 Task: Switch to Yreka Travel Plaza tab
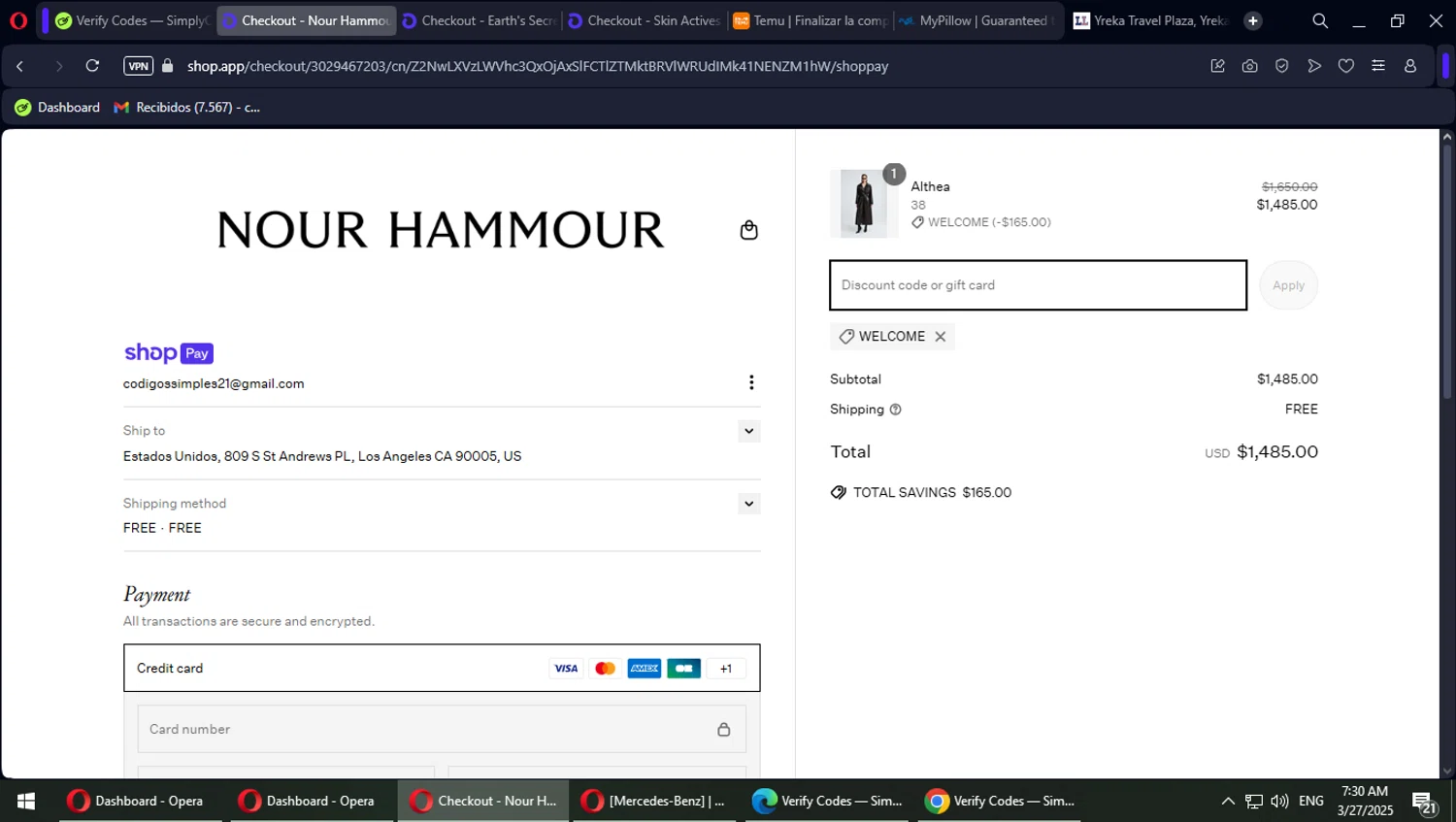tap(1150, 20)
